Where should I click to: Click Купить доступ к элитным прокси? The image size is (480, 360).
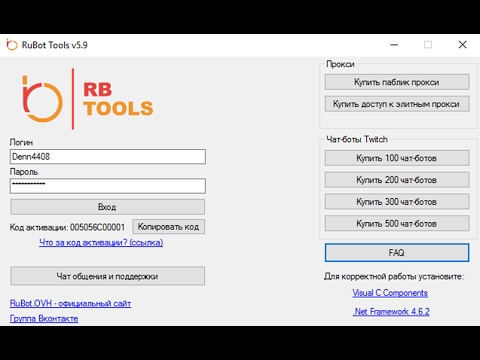pos(397,104)
